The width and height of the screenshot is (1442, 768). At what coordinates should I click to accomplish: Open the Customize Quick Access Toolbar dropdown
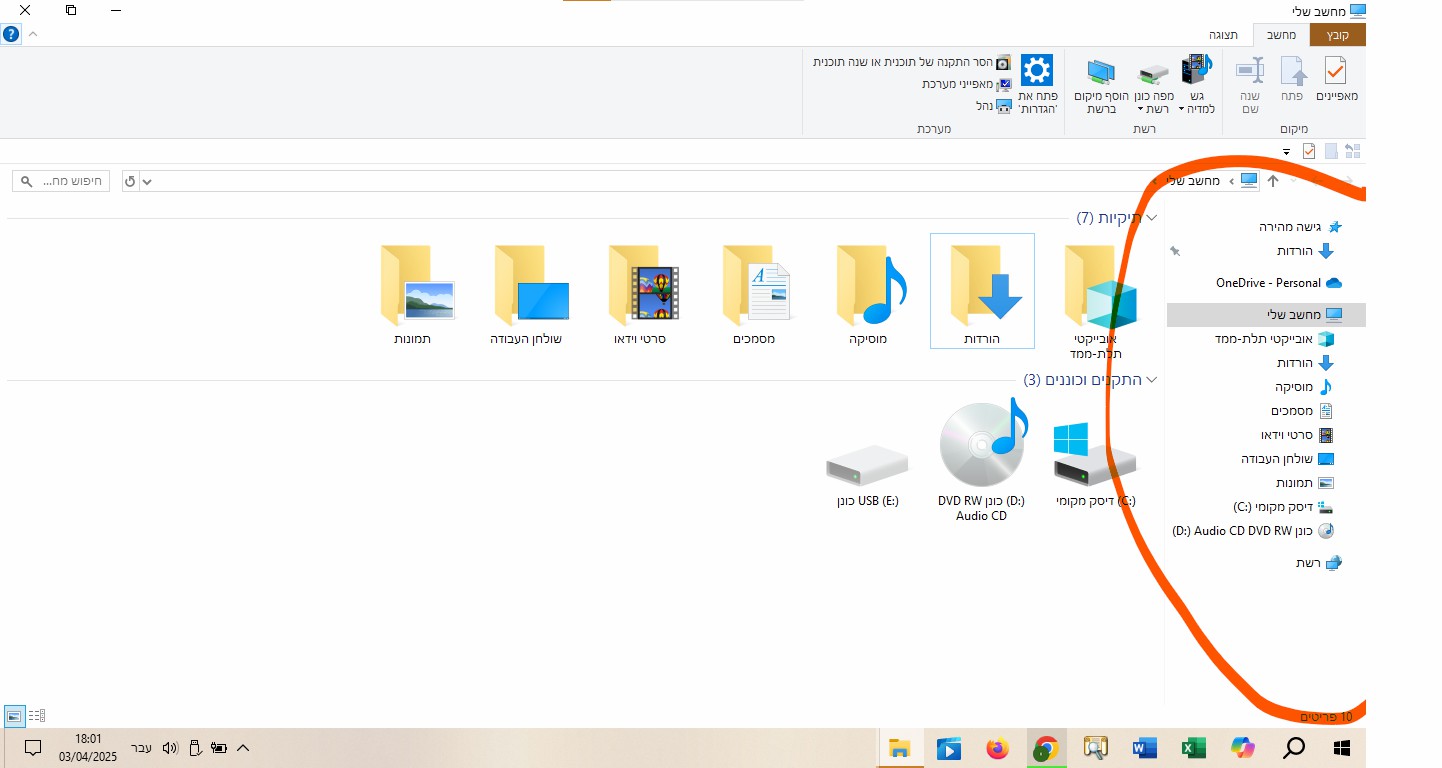1287,152
